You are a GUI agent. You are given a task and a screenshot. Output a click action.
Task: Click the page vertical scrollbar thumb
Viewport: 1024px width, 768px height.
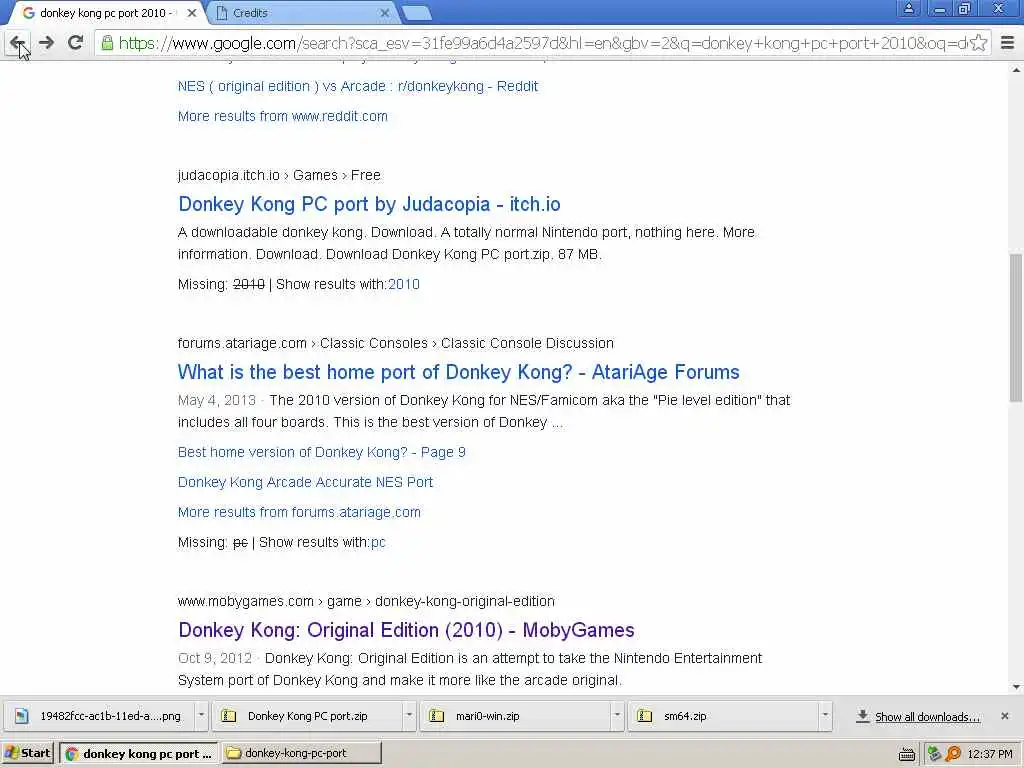point(1016,328)
